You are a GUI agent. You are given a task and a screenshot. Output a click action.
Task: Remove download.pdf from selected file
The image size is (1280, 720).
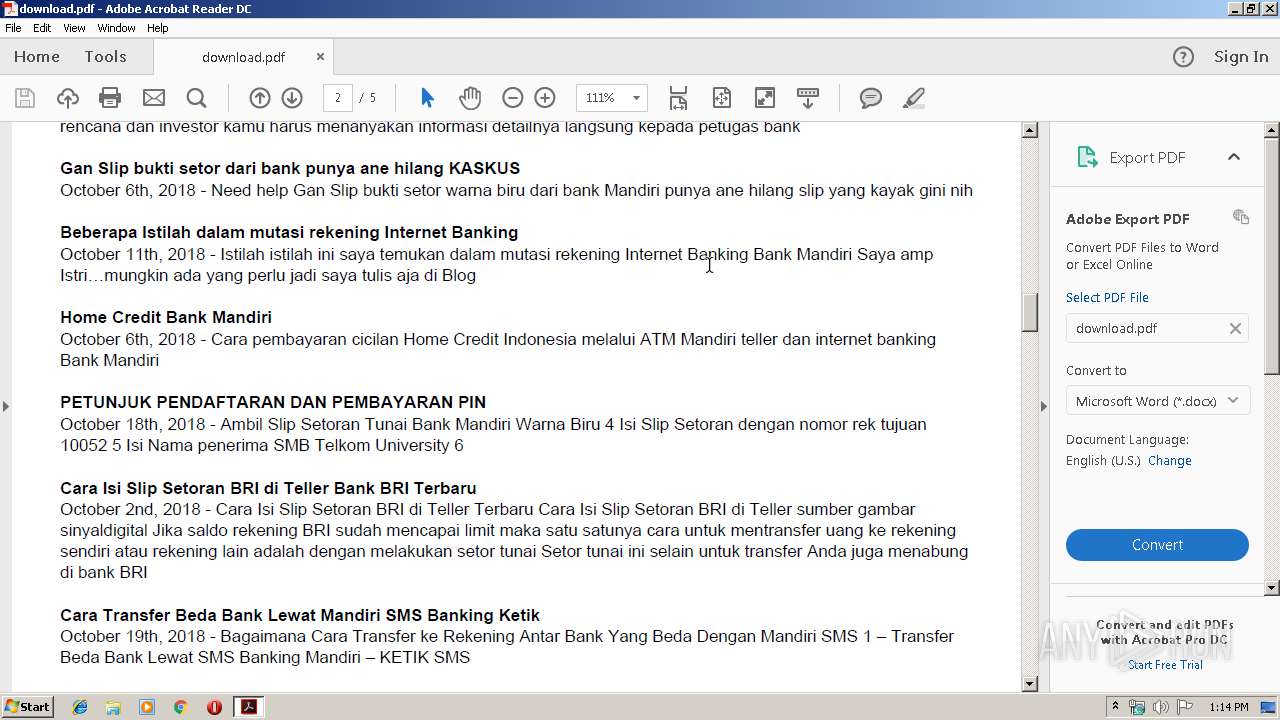(x=1235, y=328)
